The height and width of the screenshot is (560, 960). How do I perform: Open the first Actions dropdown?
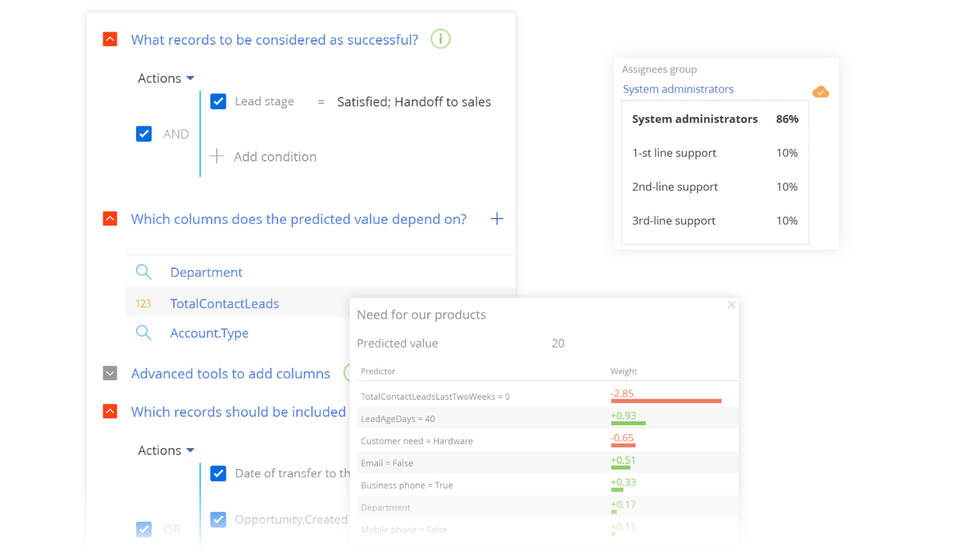[x=166, y=78]
